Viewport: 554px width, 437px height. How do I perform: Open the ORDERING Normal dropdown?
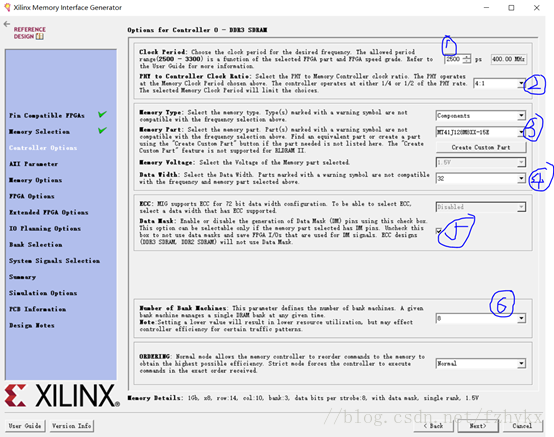point(481,363)
